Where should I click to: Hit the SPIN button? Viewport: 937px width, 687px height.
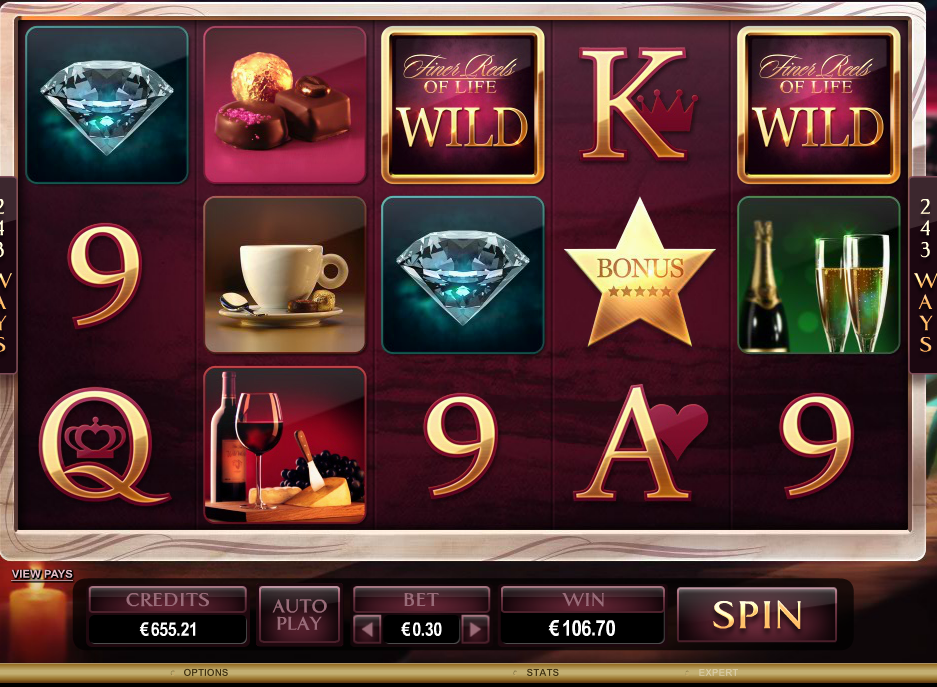click(x=757, y=615)
